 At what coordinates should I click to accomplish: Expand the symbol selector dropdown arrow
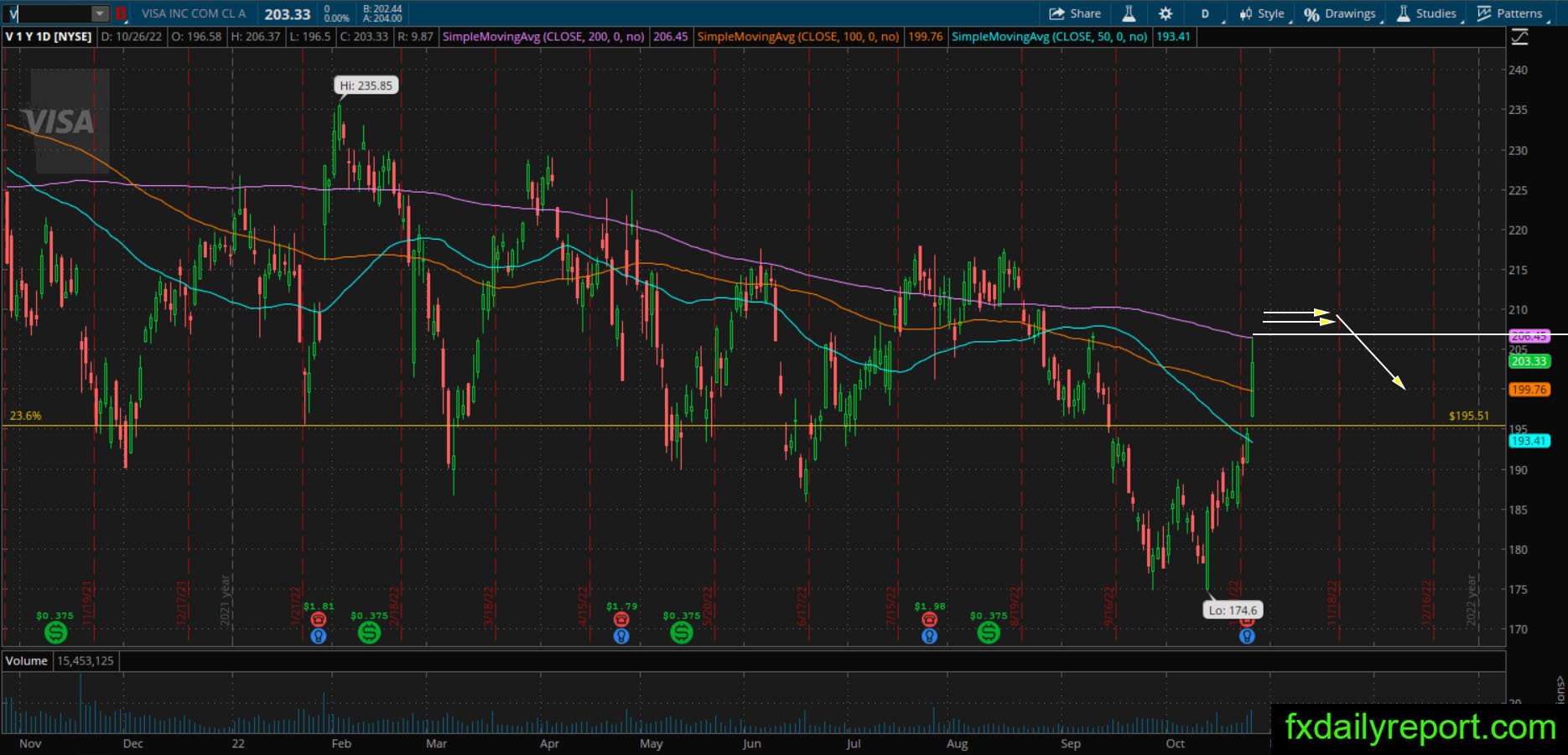100,14
